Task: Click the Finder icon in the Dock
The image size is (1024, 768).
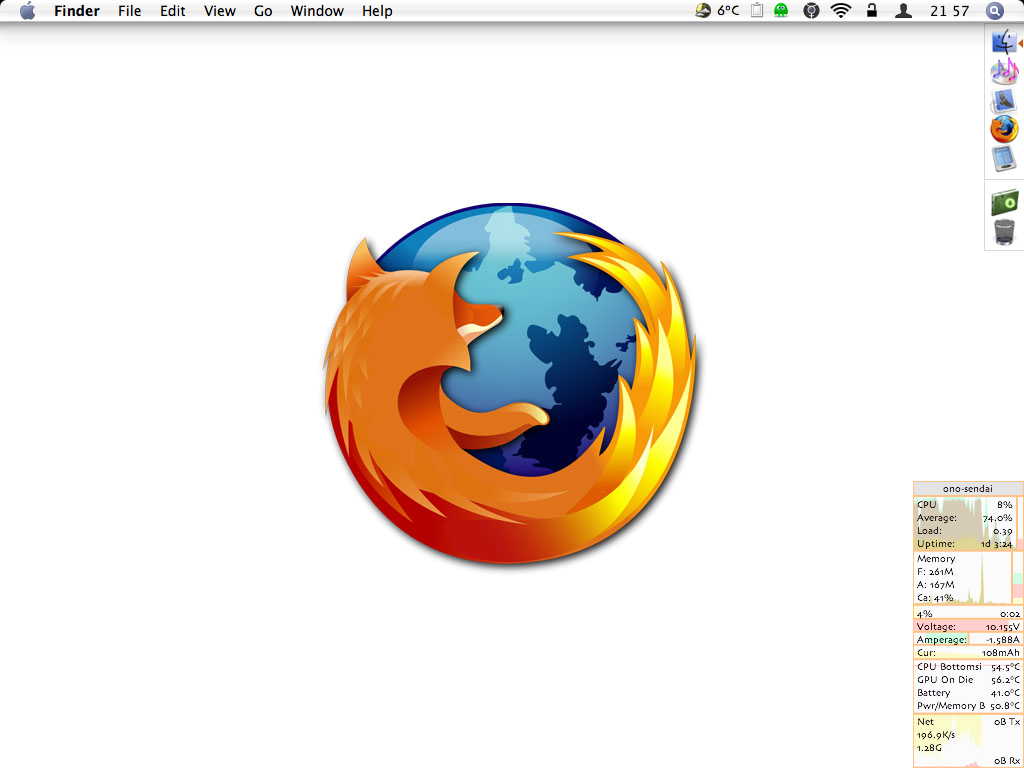Action: (1004, 42)
